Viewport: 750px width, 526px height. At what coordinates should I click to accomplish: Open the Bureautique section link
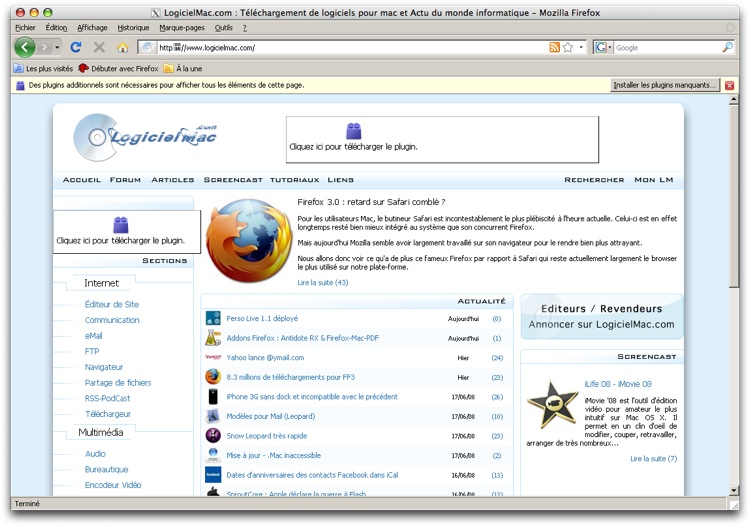[107, 470]
